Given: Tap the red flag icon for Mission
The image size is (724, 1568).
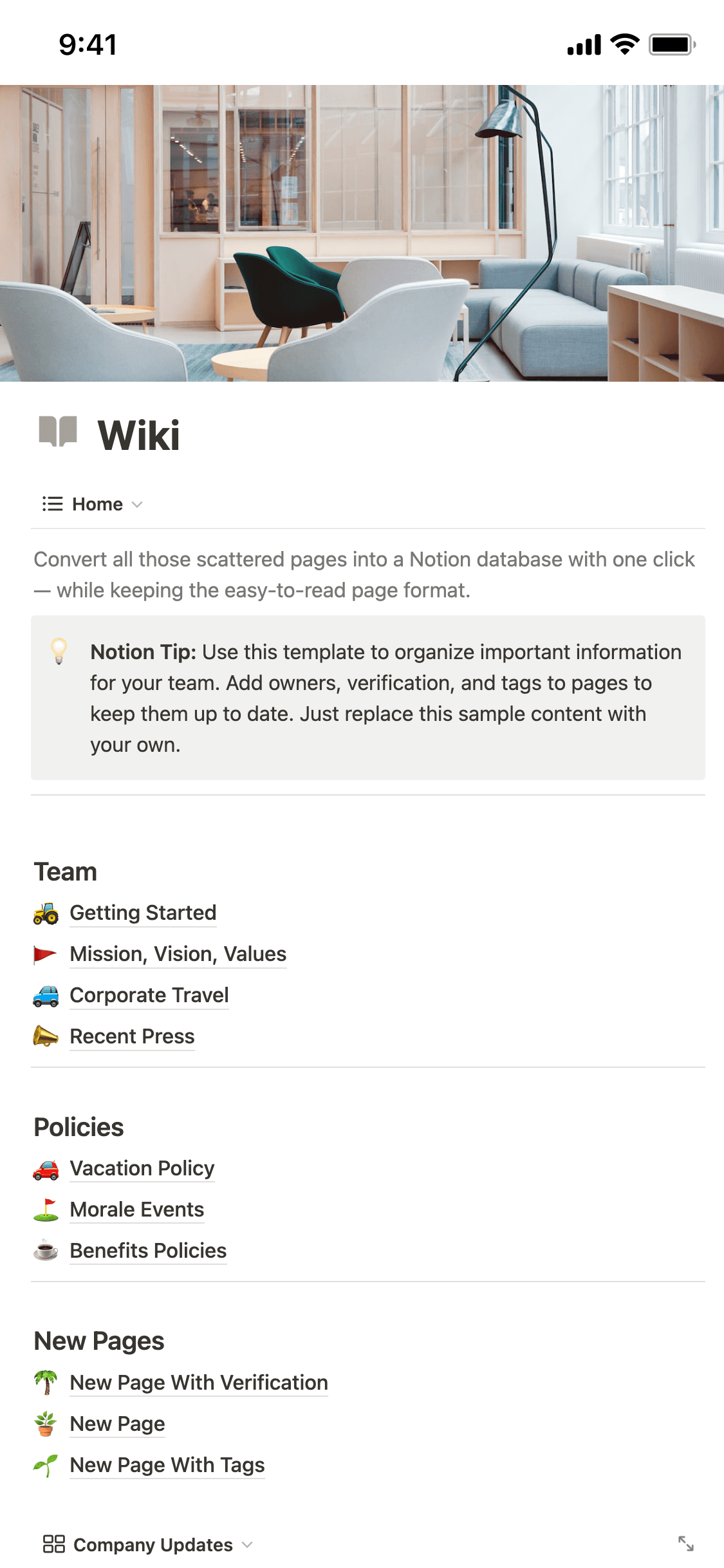Looking at the screenshot, I should (45, 955).
